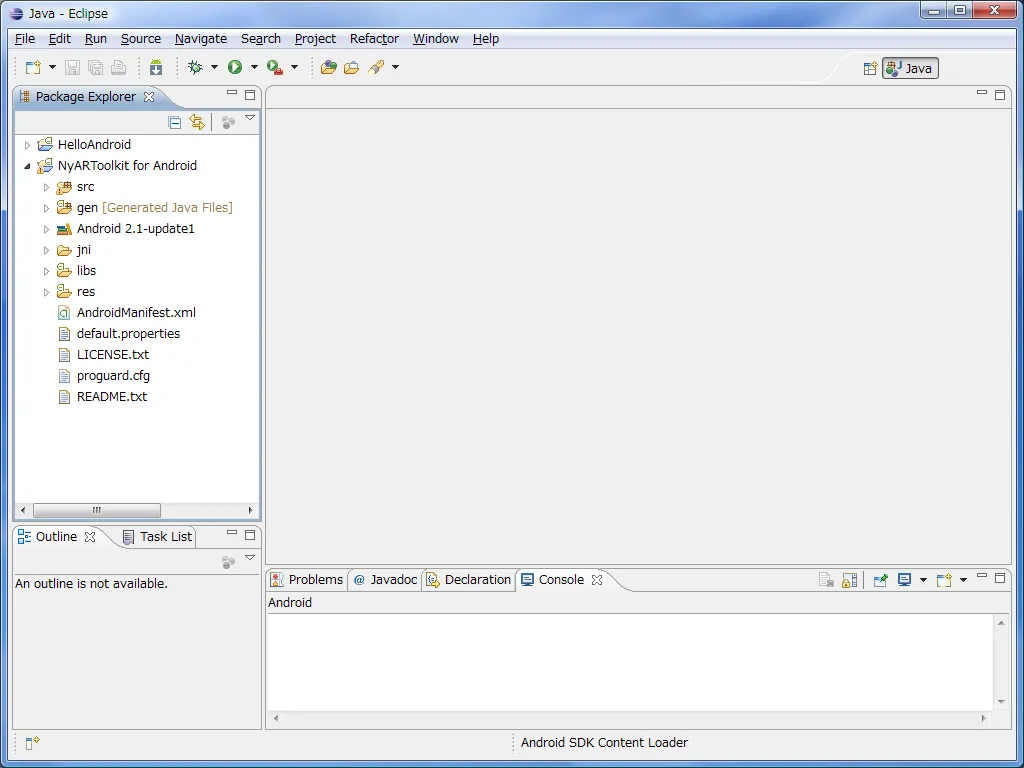Image resolution: width=1024 pixels, height=768 pixels.
Task: Maximize the Package Explorer view
Action: coord(250,95)
